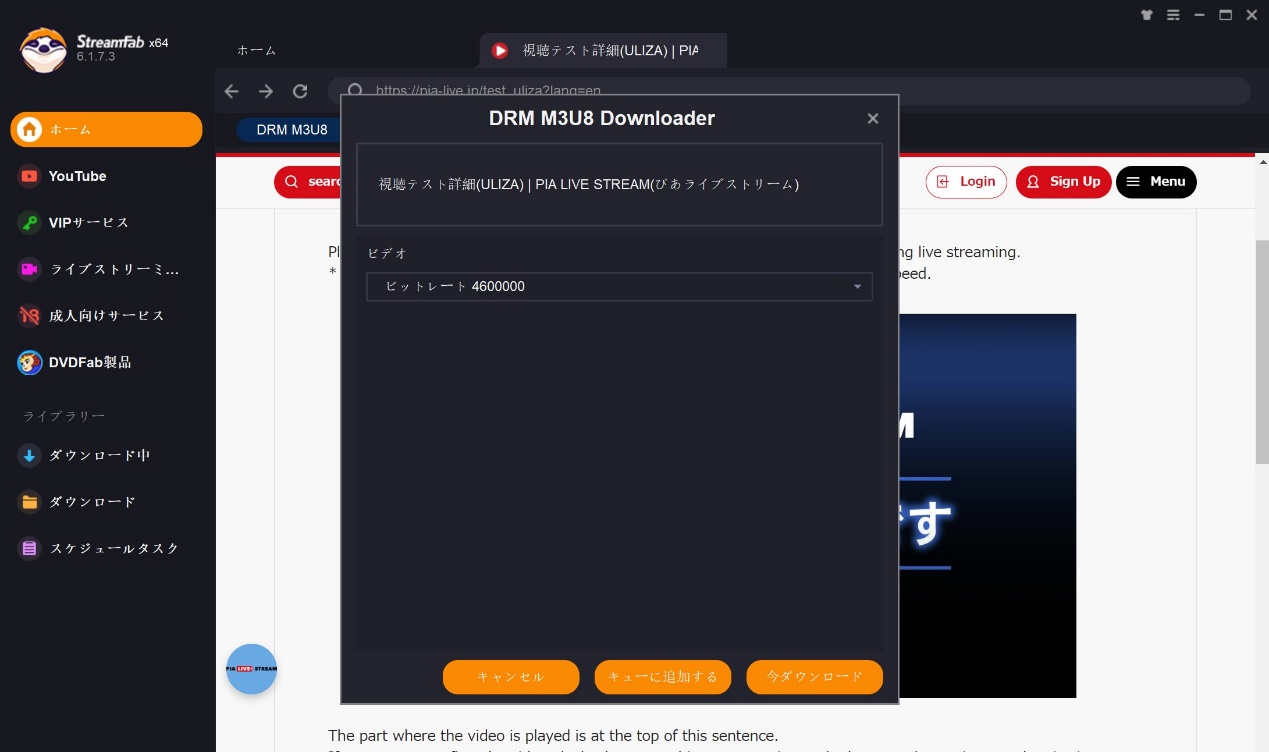The width and height of the screenshot is (1269, 752).
Task: Click the video title text field in dialog
Action: point(620,184)
